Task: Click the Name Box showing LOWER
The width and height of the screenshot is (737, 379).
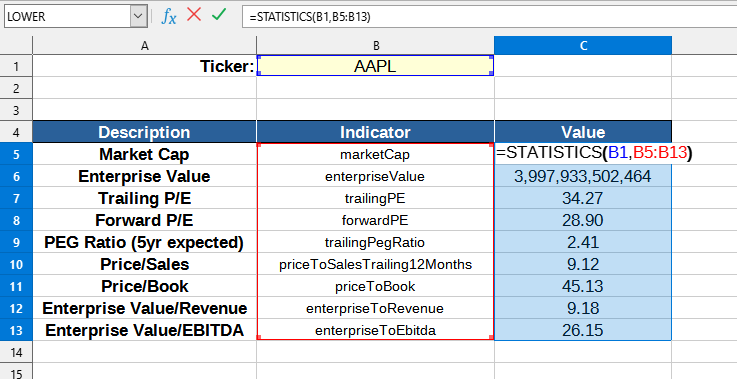Action: click(x=68, y=16)
